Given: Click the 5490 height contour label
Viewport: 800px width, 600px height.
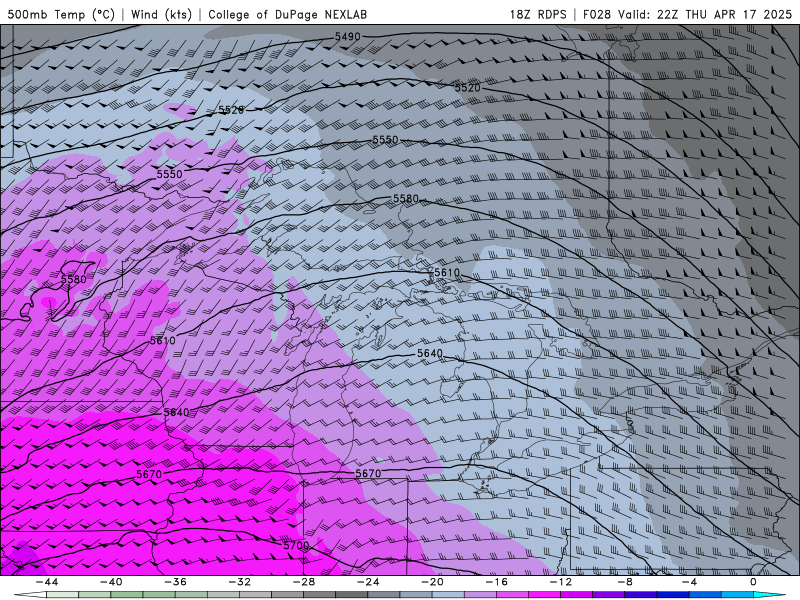Looking at the screenshot, I should click(x=347, y=37).
